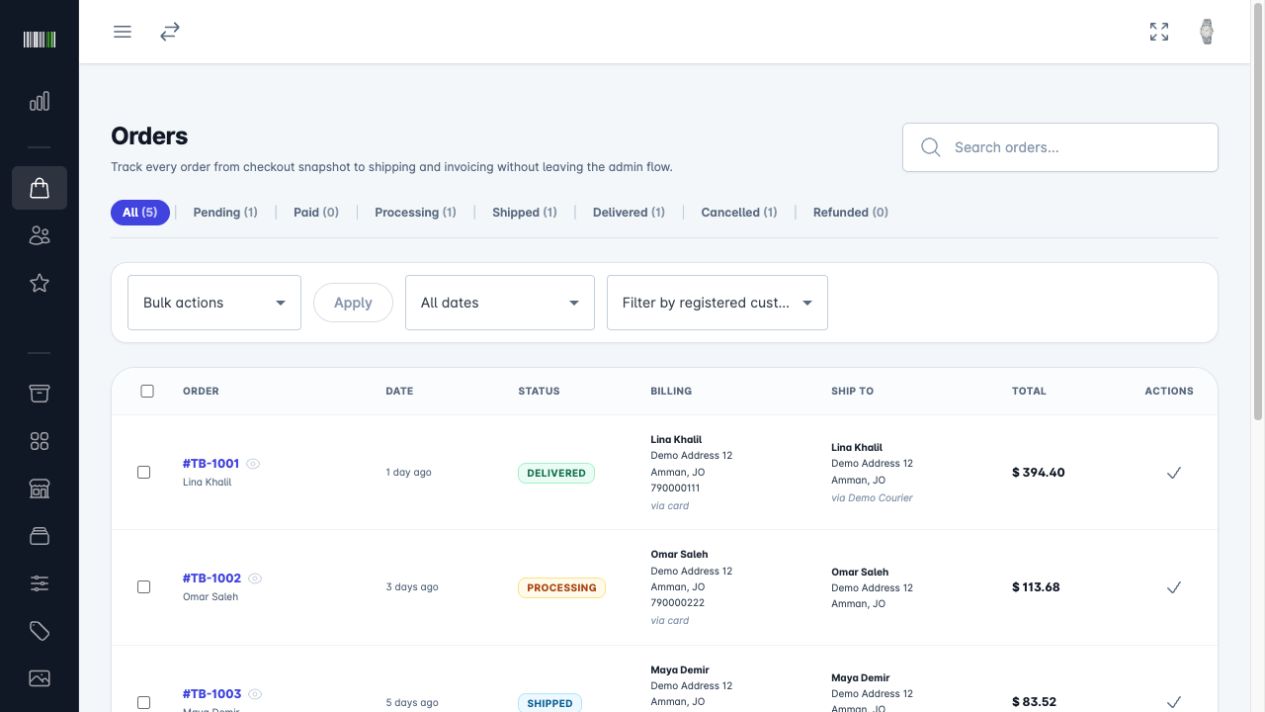Open the price tag sidebar icon
Screen dimensions: 1265x712
tap(39, 631)
